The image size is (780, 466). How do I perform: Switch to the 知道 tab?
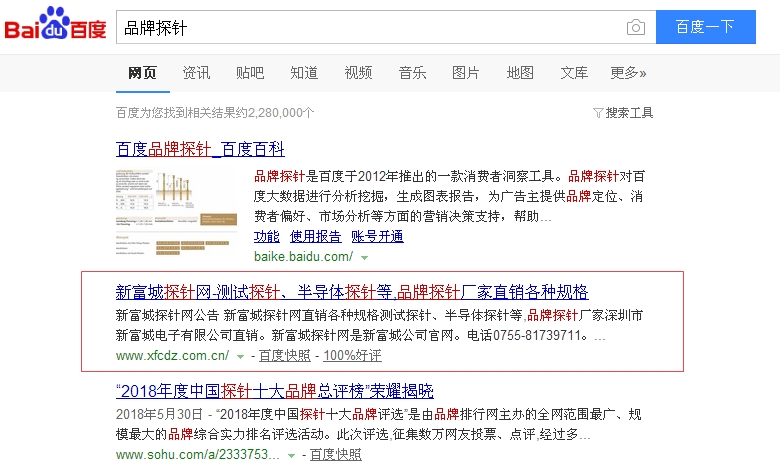coord(304,73)
